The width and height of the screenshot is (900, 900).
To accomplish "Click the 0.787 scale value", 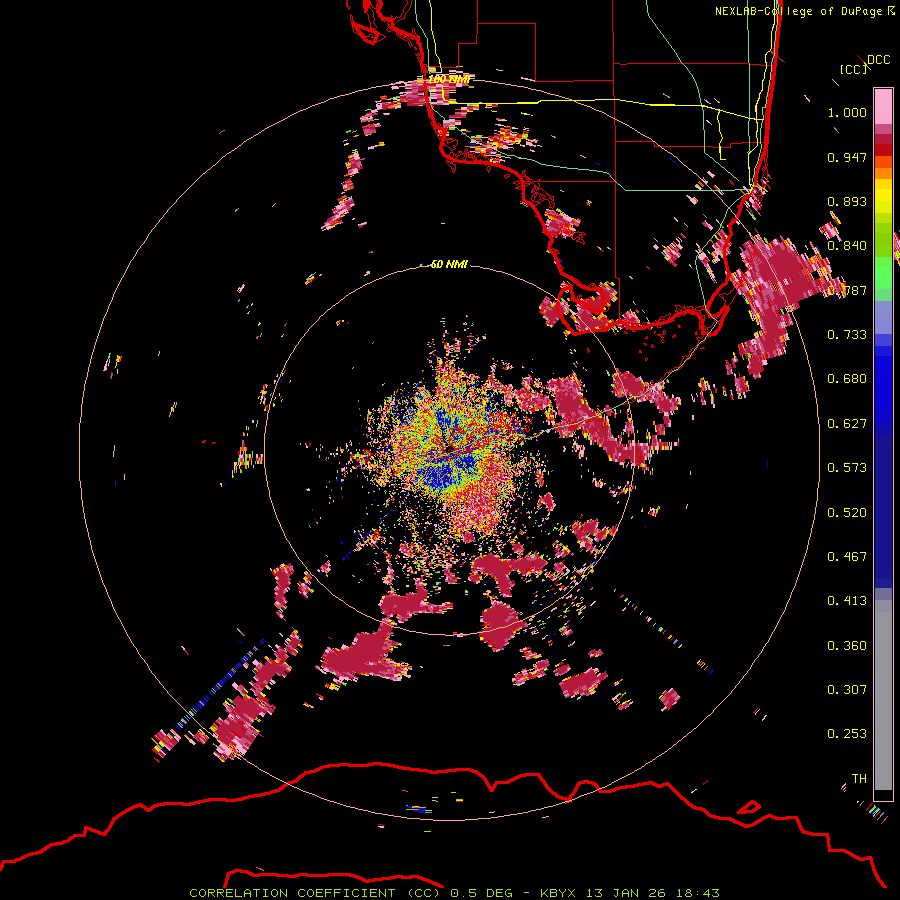I will click(x=847, y=290).
